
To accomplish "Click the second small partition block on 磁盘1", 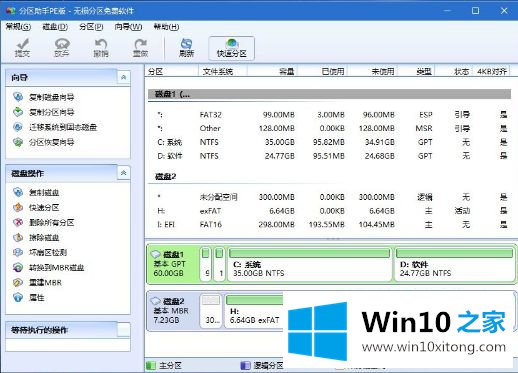I will pos(219,264).
